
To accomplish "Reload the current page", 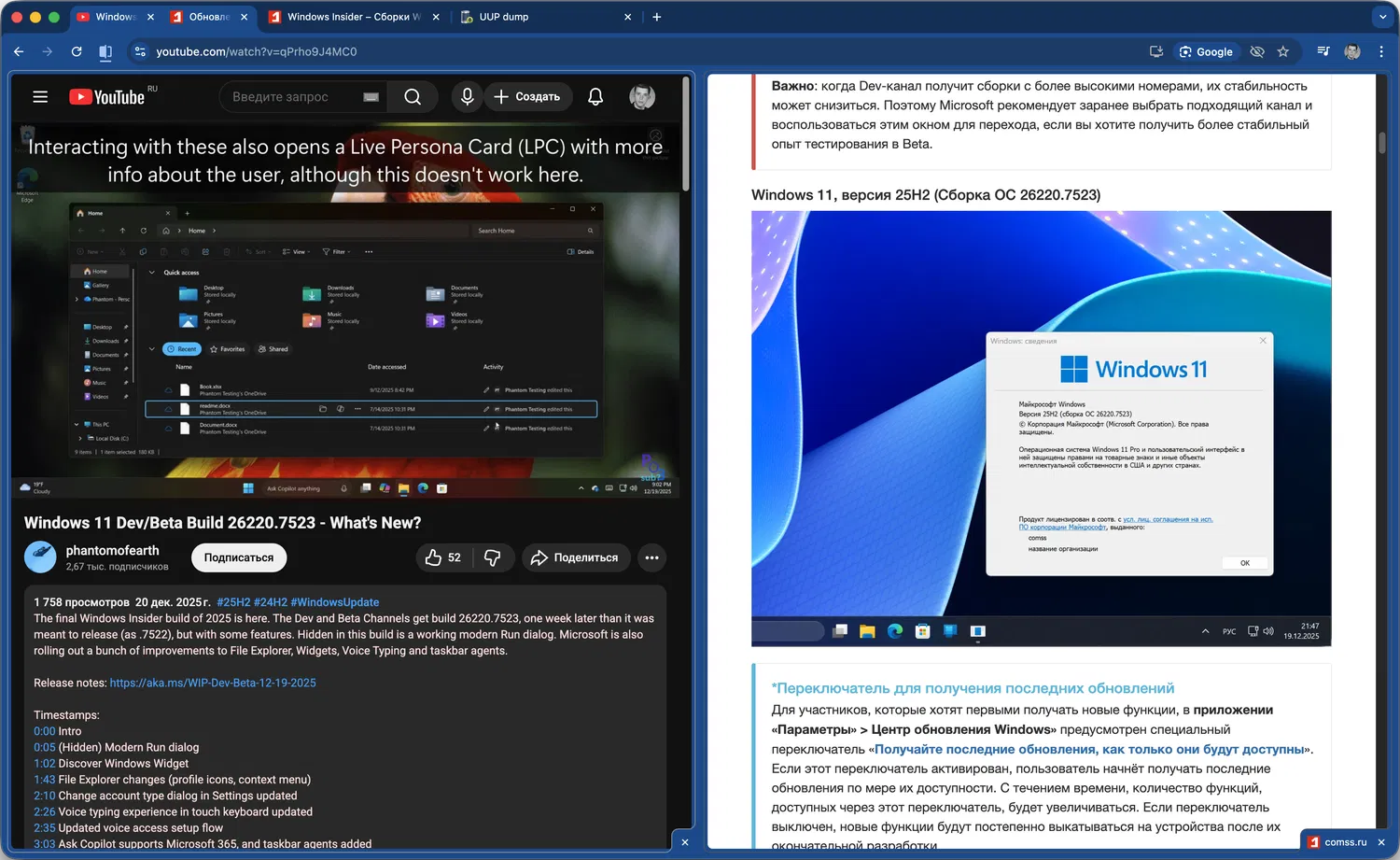I will (x=77, y=51).
